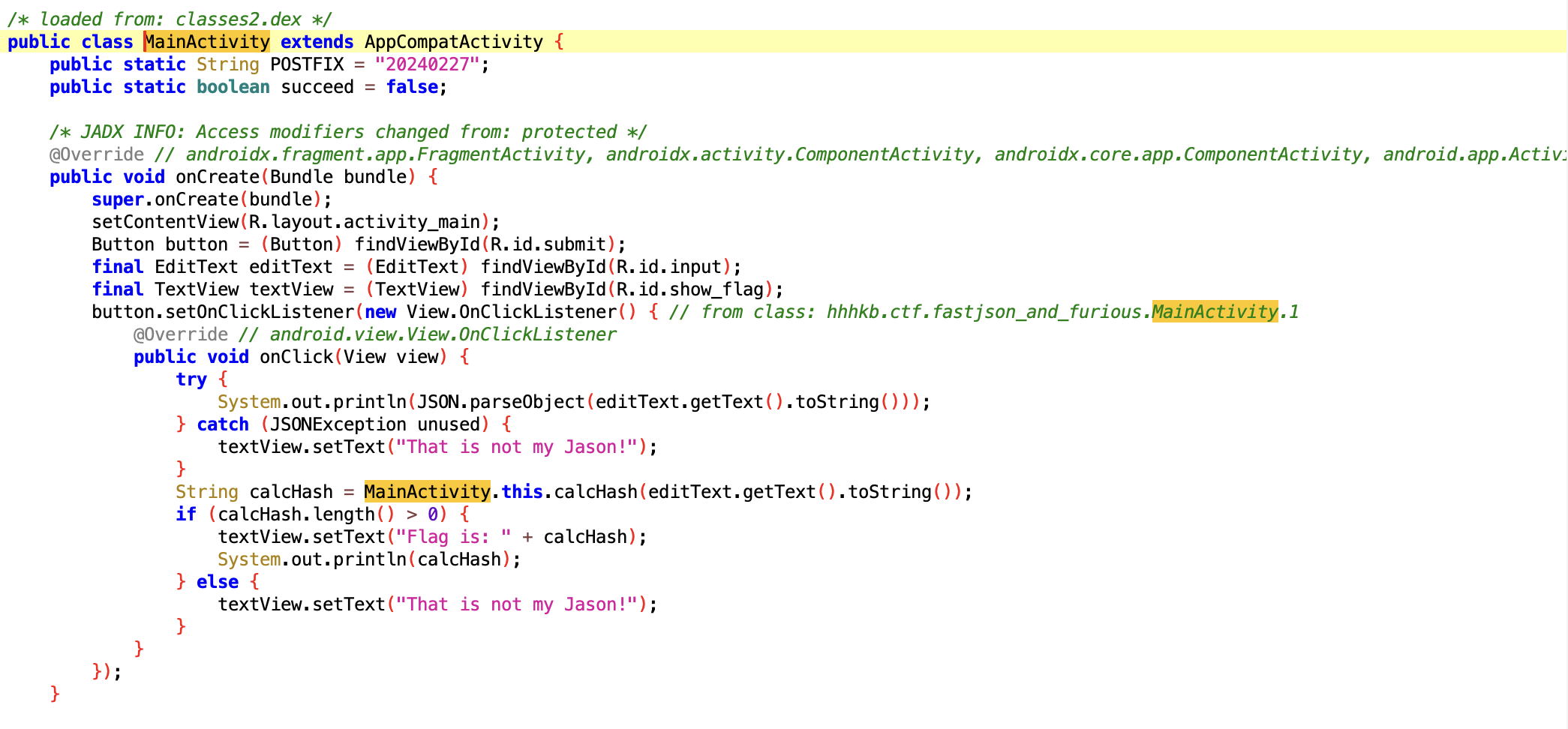Viewport: 1568px width, 729px height.
Task: Click the "try" keyword
Action: [191, 379]
